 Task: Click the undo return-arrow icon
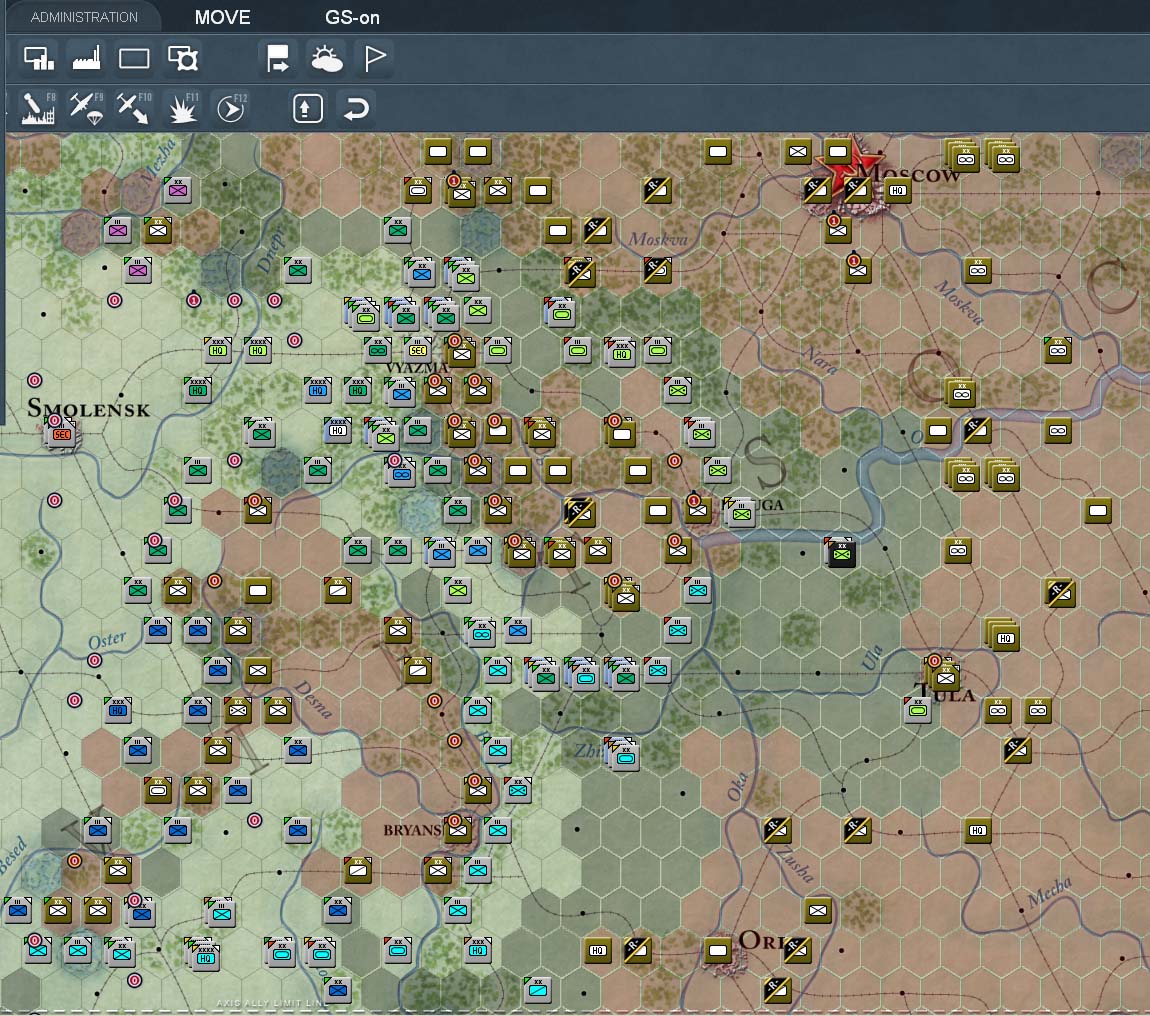[356, 109]
